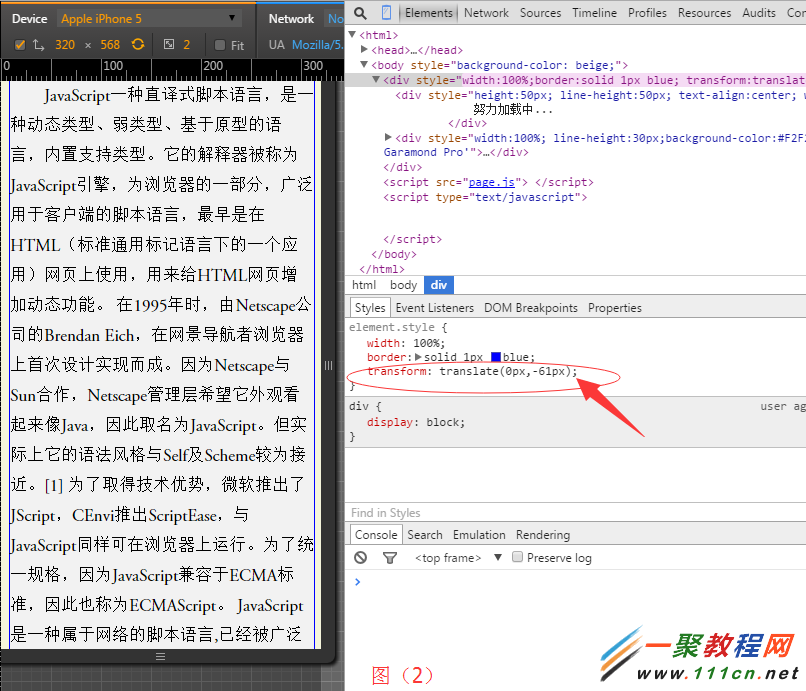Click the console prompt input line
806x691 pixels.
[581, 582]
